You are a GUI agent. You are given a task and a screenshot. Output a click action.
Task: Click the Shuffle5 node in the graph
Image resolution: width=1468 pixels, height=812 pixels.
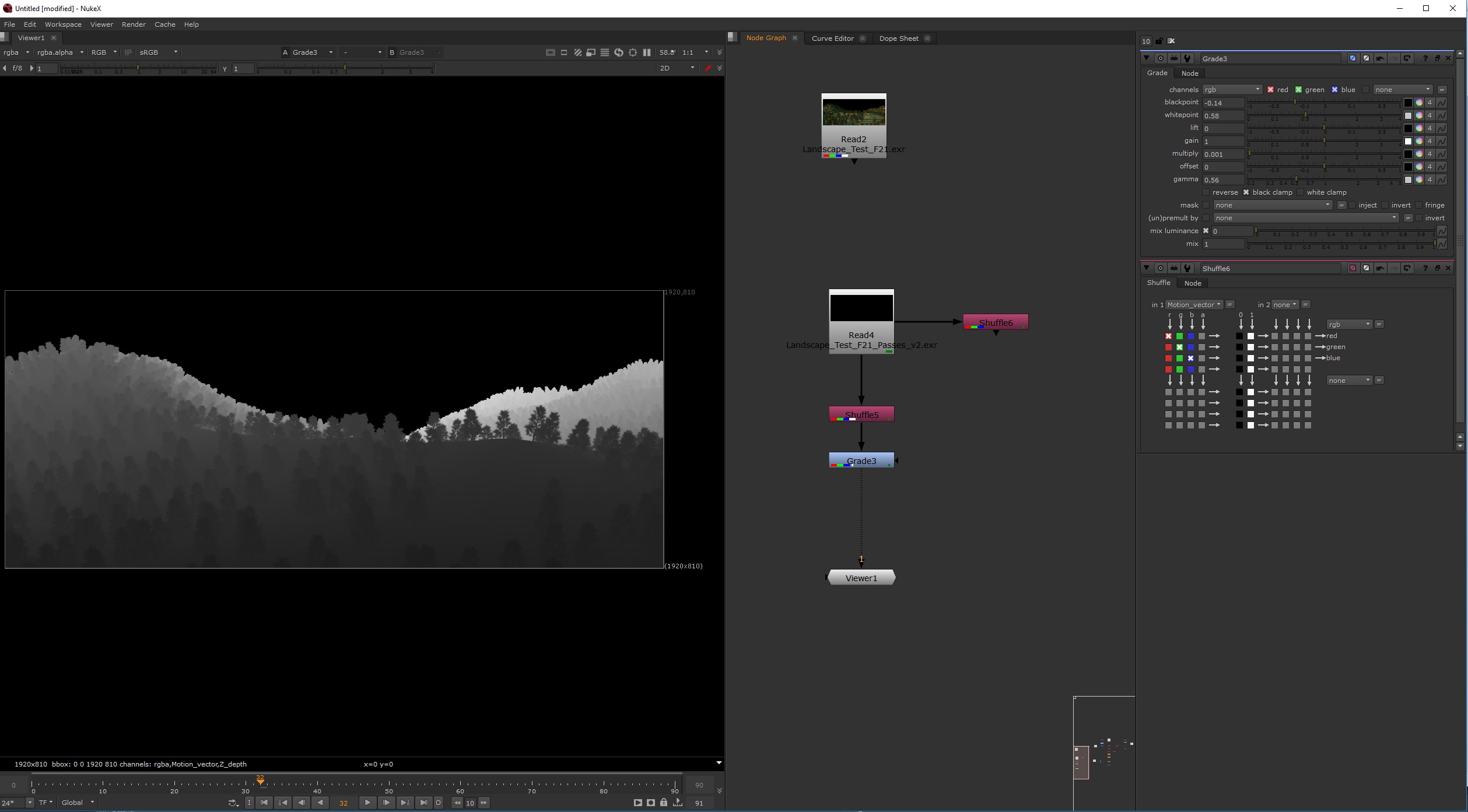[861, 414]
